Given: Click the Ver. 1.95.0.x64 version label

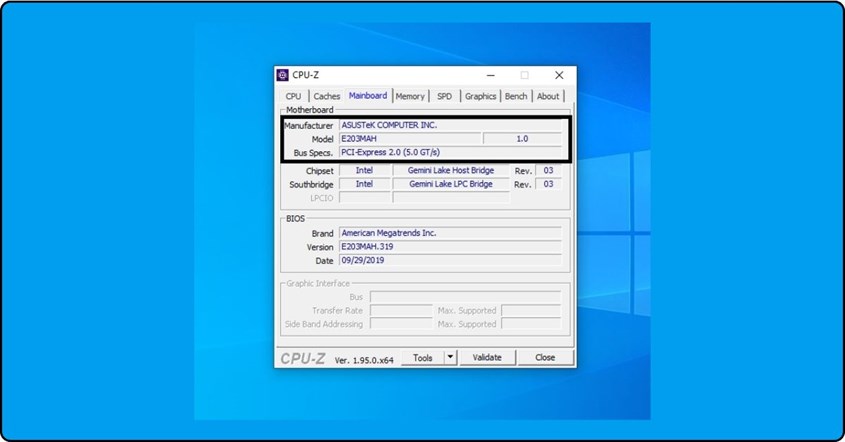Looking at the screenshot, I should coord(364,360).
